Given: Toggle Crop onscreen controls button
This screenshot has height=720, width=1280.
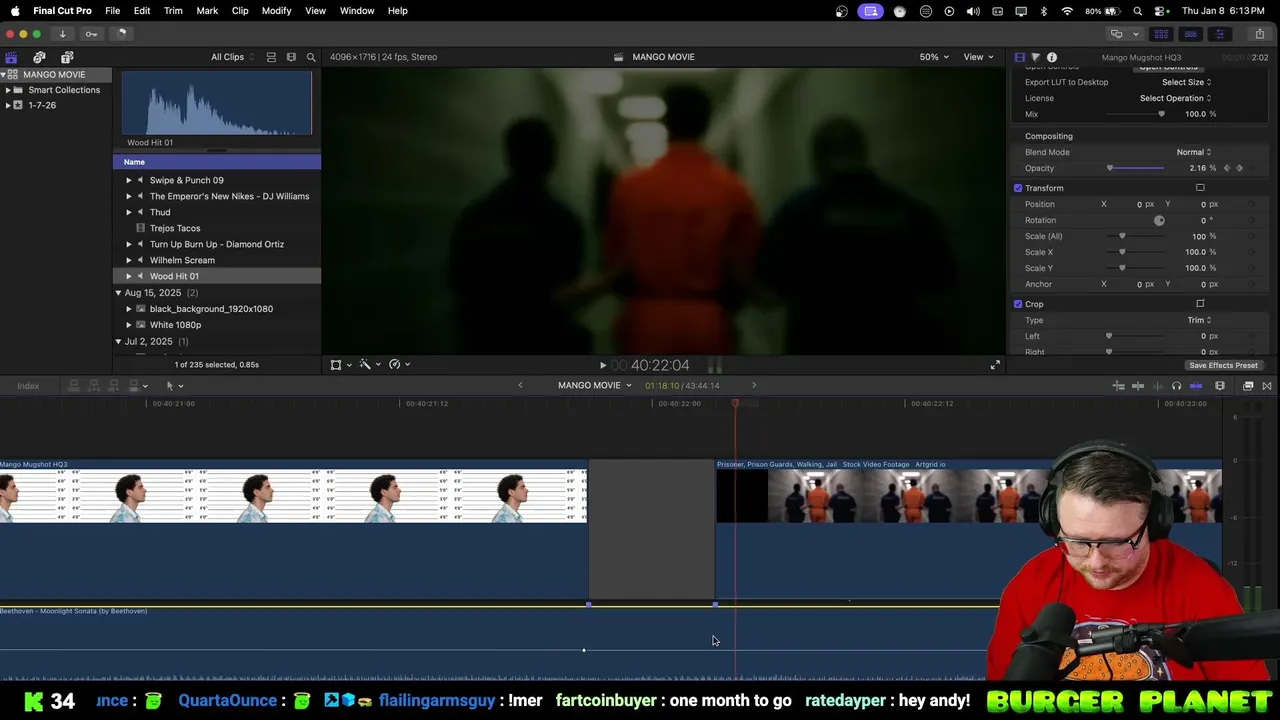Looking at the screenshot, I should 1200,304.
